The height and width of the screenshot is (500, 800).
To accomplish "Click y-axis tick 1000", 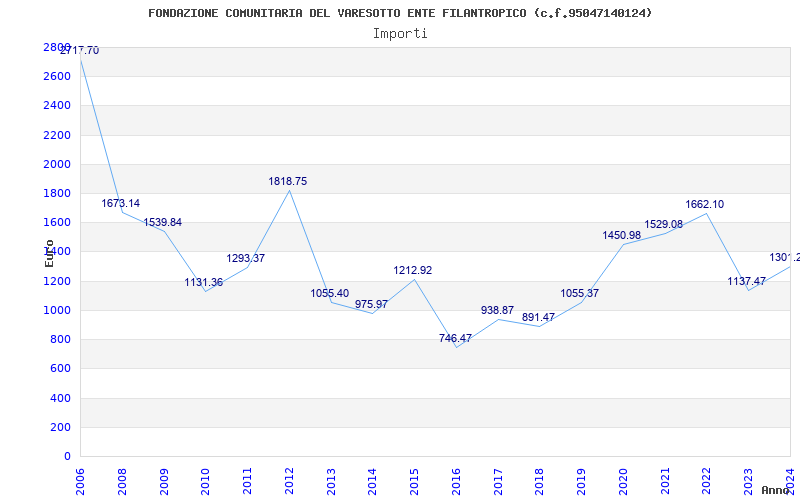I will (57, 310).
